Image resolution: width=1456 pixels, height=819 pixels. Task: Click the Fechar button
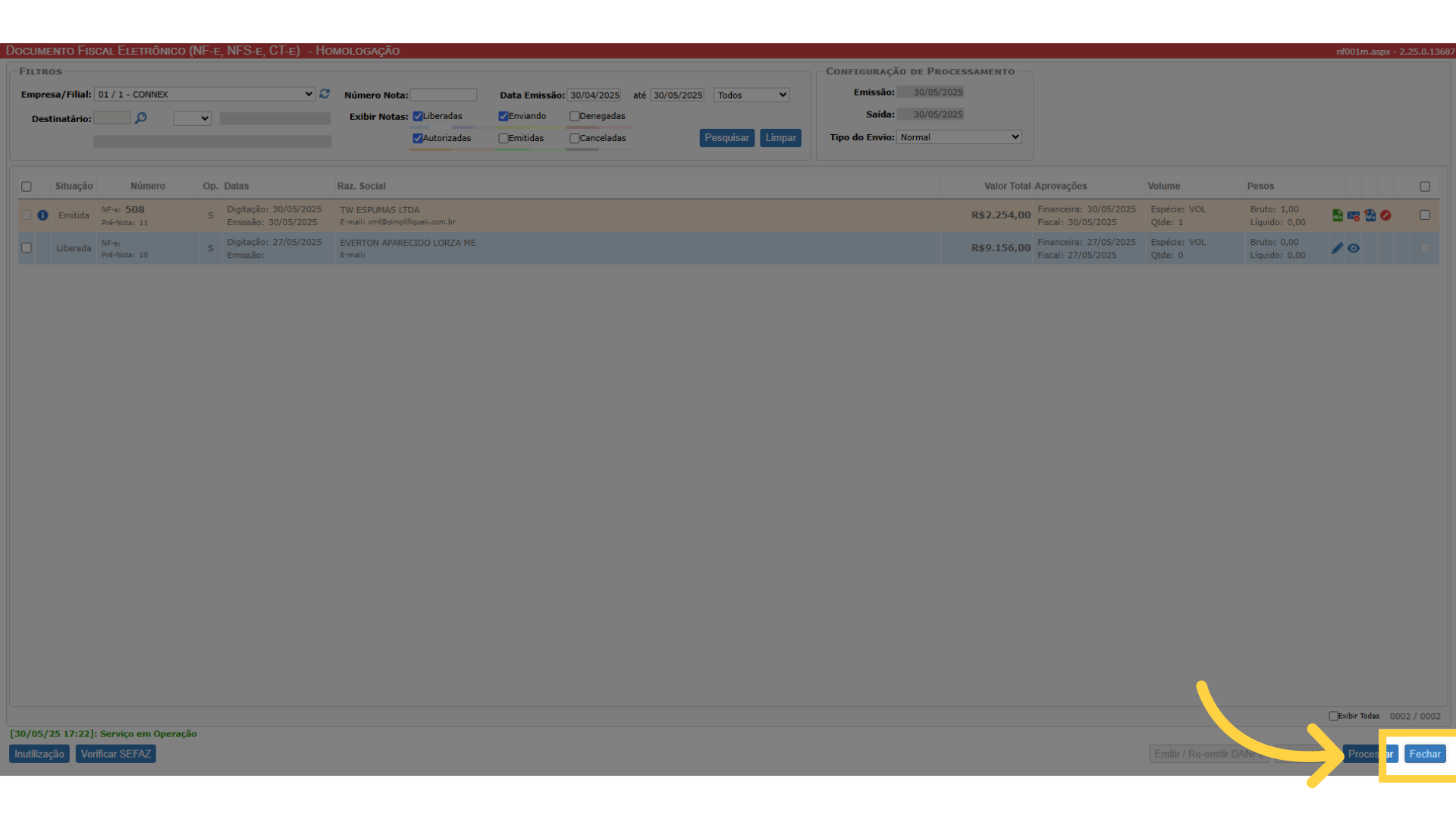pyautogui.click(x=1425, y=754)
